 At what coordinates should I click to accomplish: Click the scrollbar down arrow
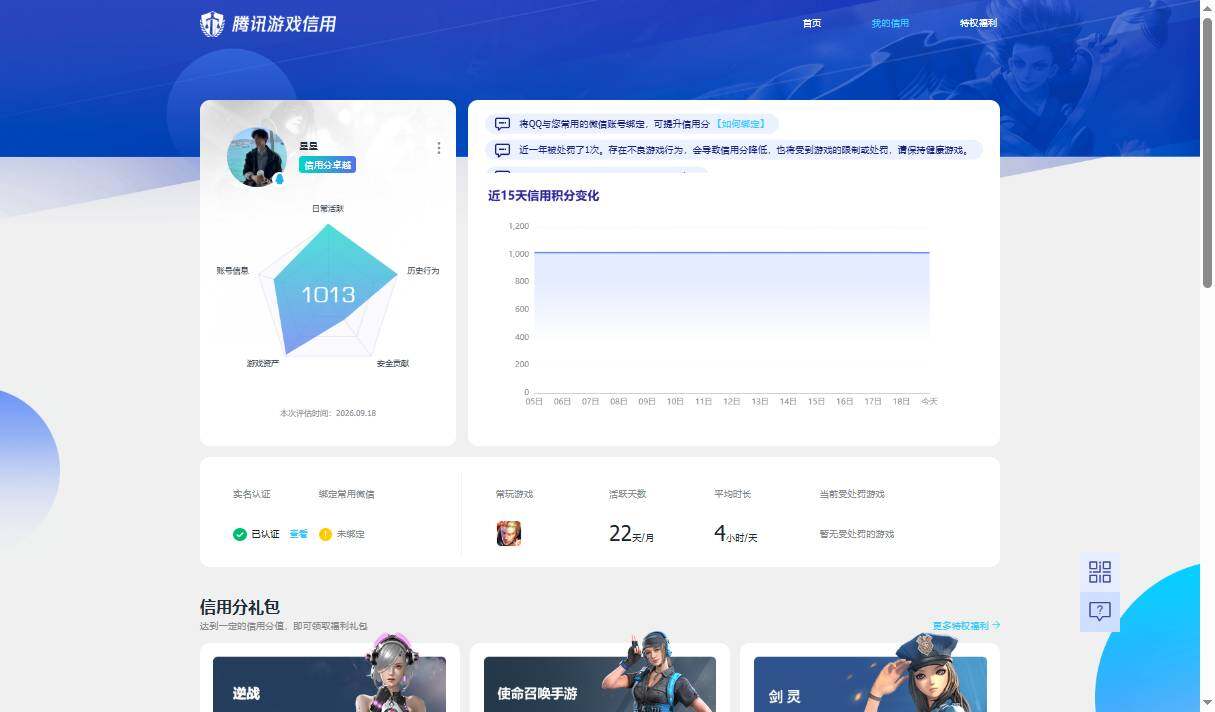click(x=1207, y=704)
